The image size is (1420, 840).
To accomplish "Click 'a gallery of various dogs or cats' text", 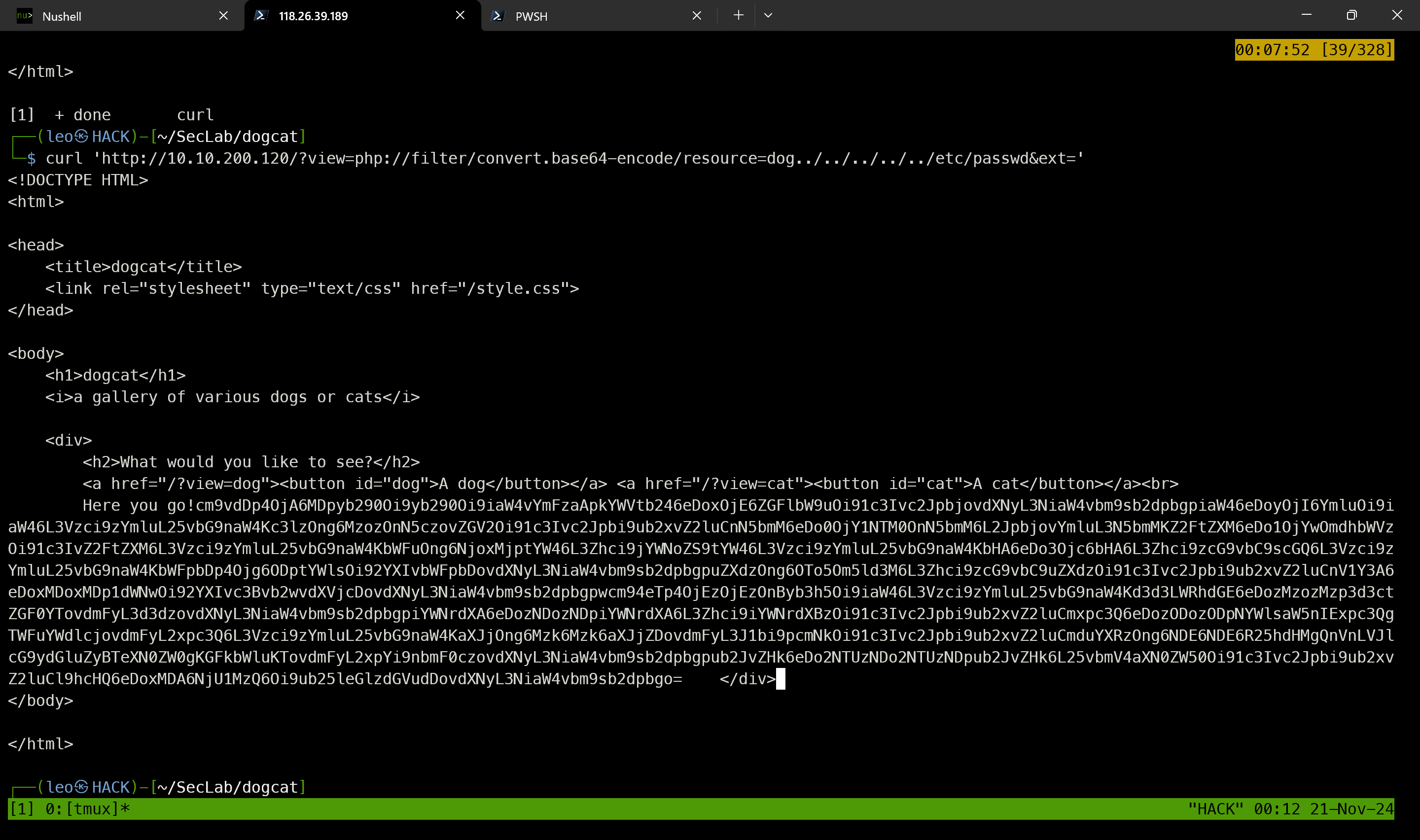I will point(227,397).
